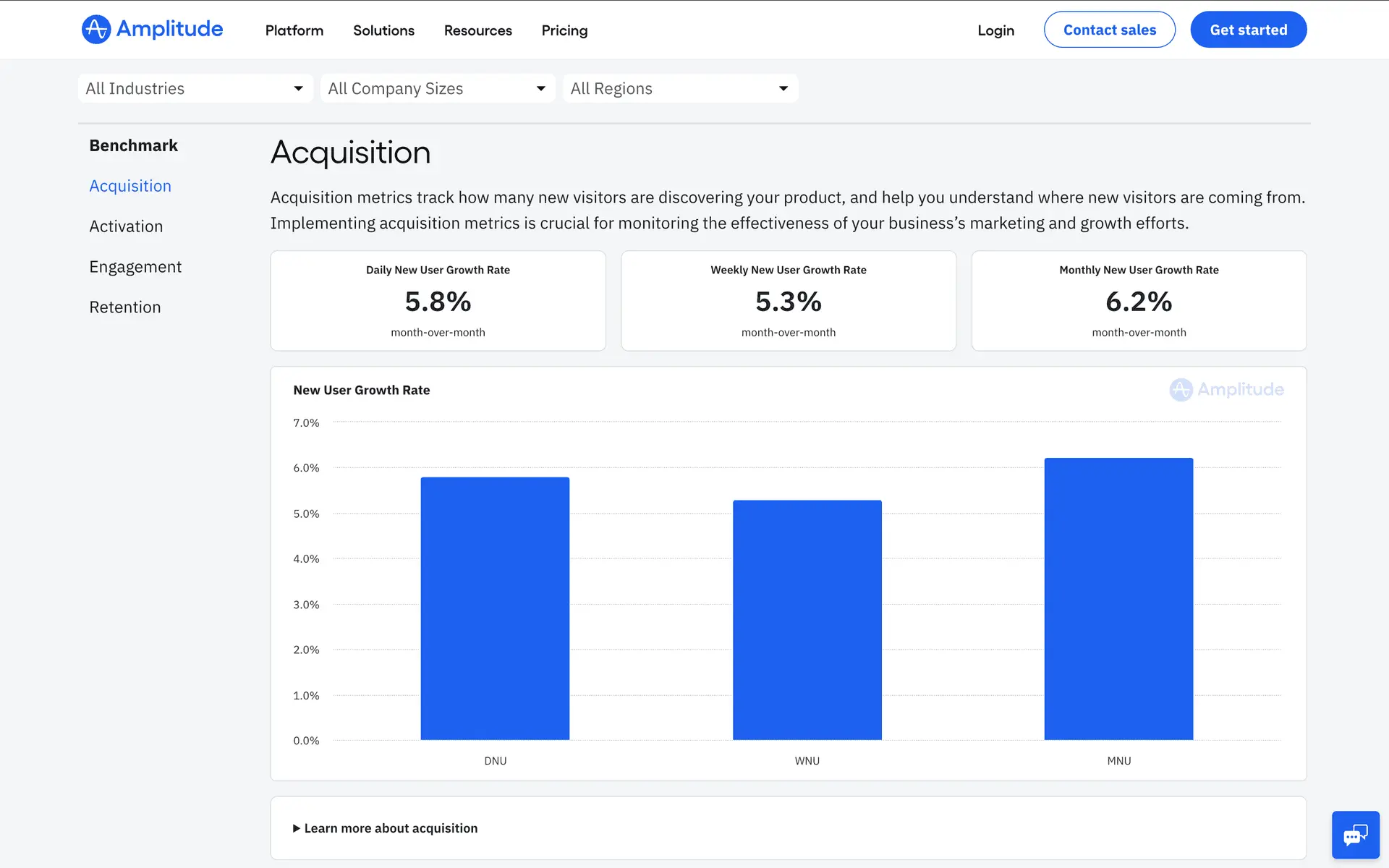
Task: Open the chat support widget icon
Action: tap(1355, 835)
